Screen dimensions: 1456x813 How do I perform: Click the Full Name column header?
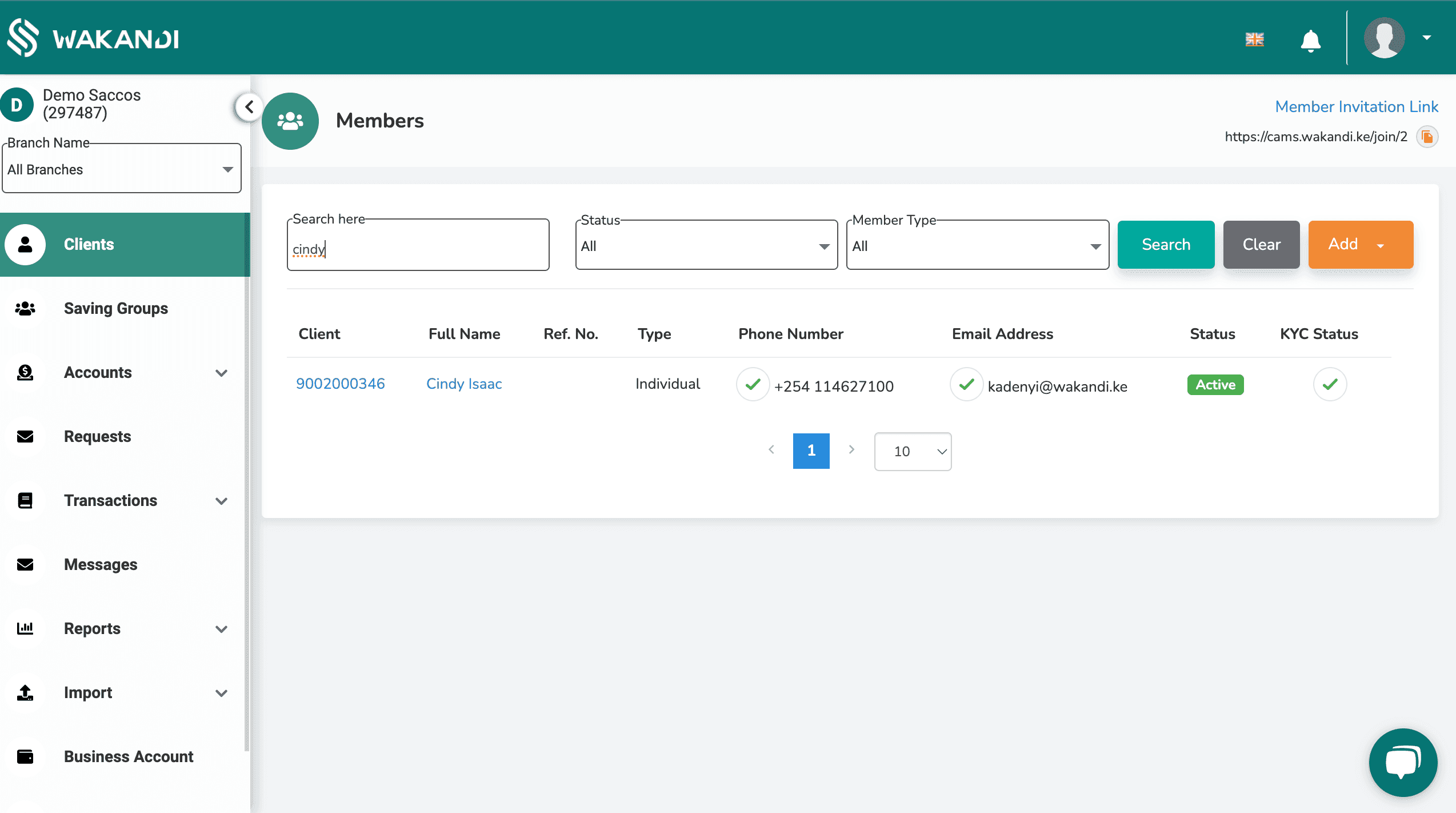pos(464,334)
